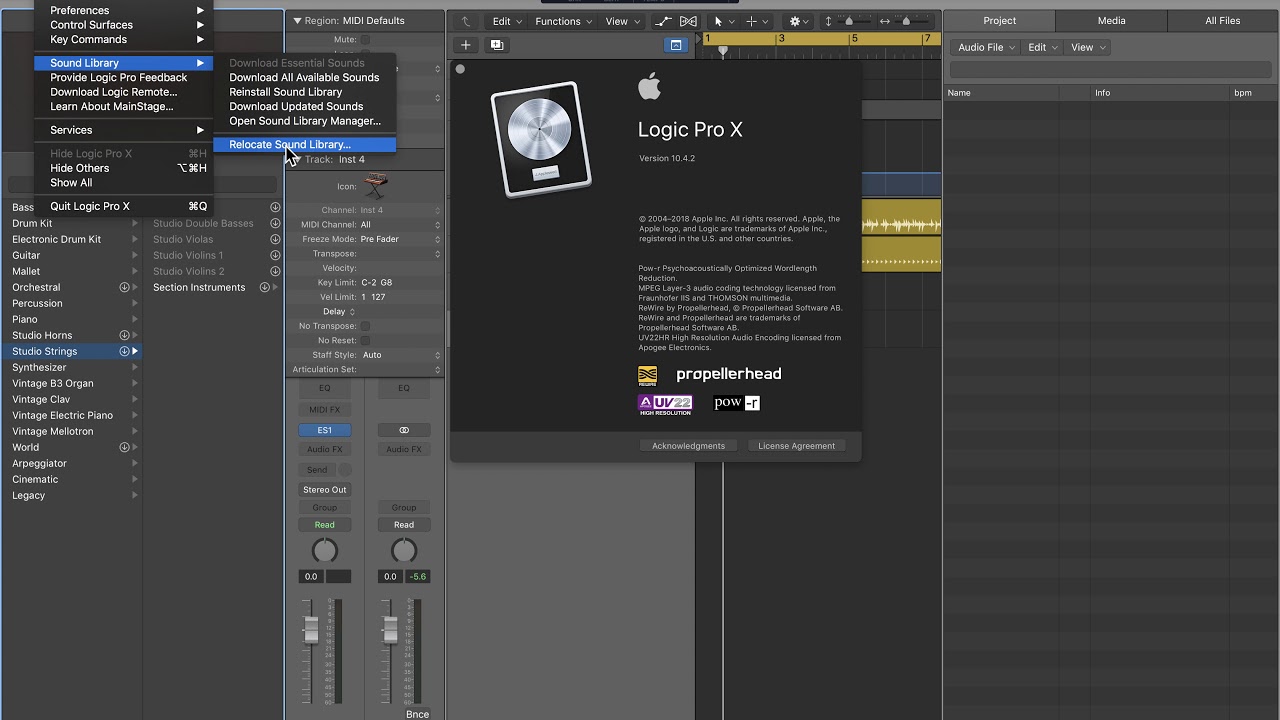The height and width of the screenshot is (720, 1280).
Task: Download Studio Horns sounds via download icon
Action: coord(125,335)
